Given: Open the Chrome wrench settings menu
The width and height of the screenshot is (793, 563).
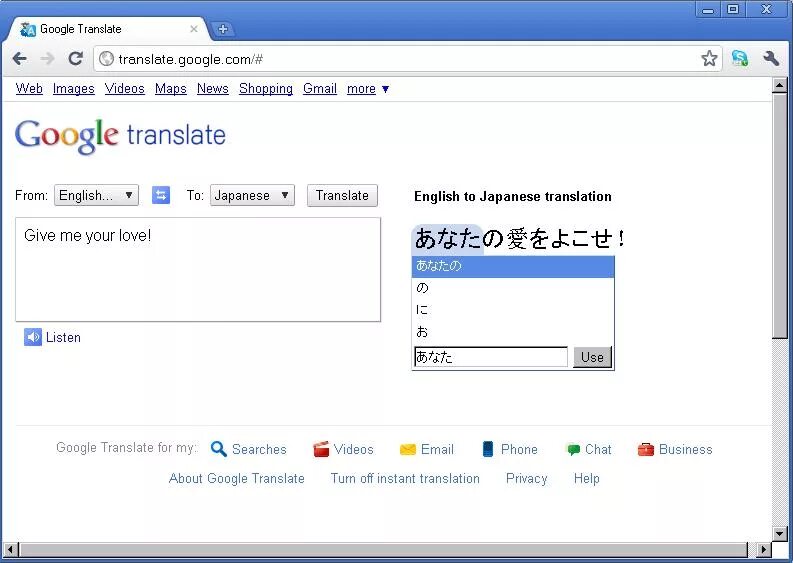Looking at the screenshot, I should click(x=771, y=59).
